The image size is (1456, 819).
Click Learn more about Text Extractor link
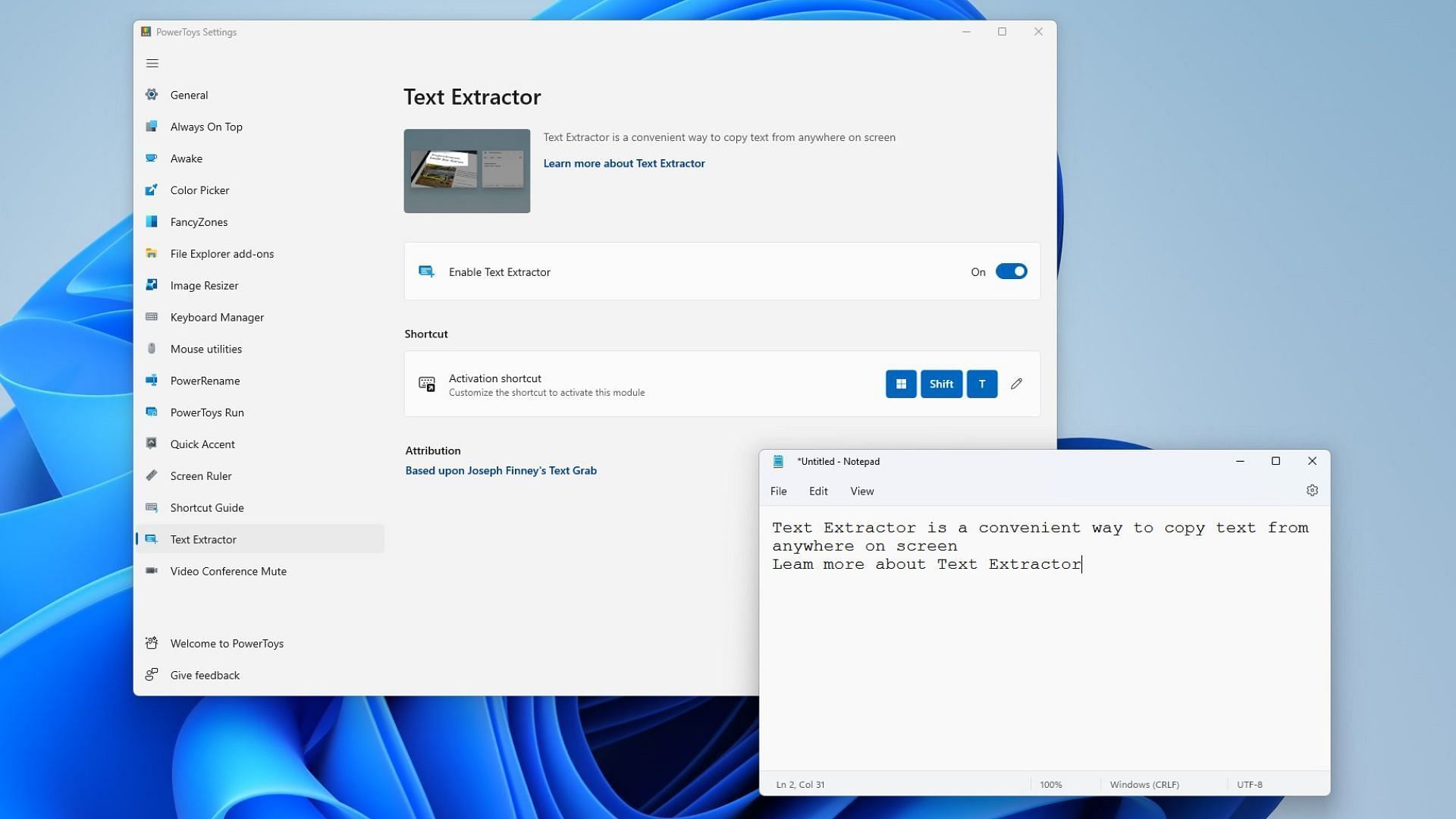coord(623,163)
